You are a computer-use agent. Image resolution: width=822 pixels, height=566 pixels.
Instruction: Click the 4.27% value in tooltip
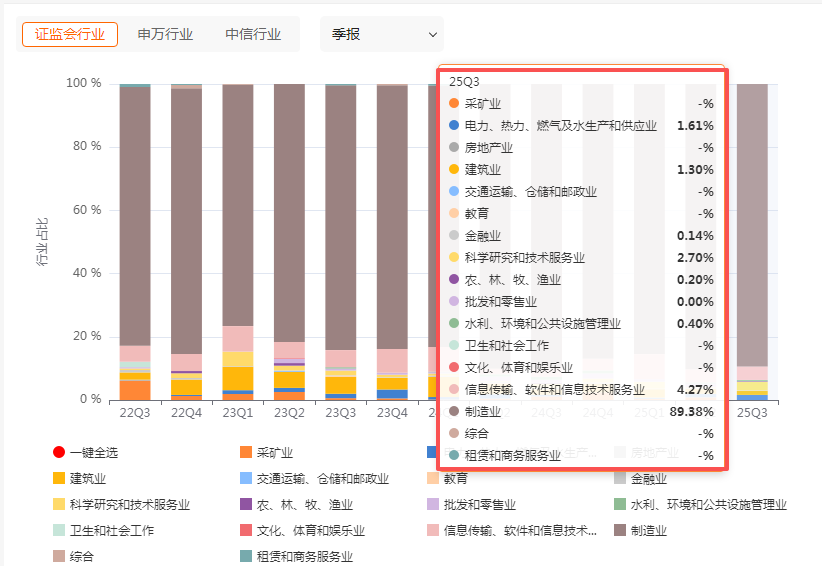(695, 389)
